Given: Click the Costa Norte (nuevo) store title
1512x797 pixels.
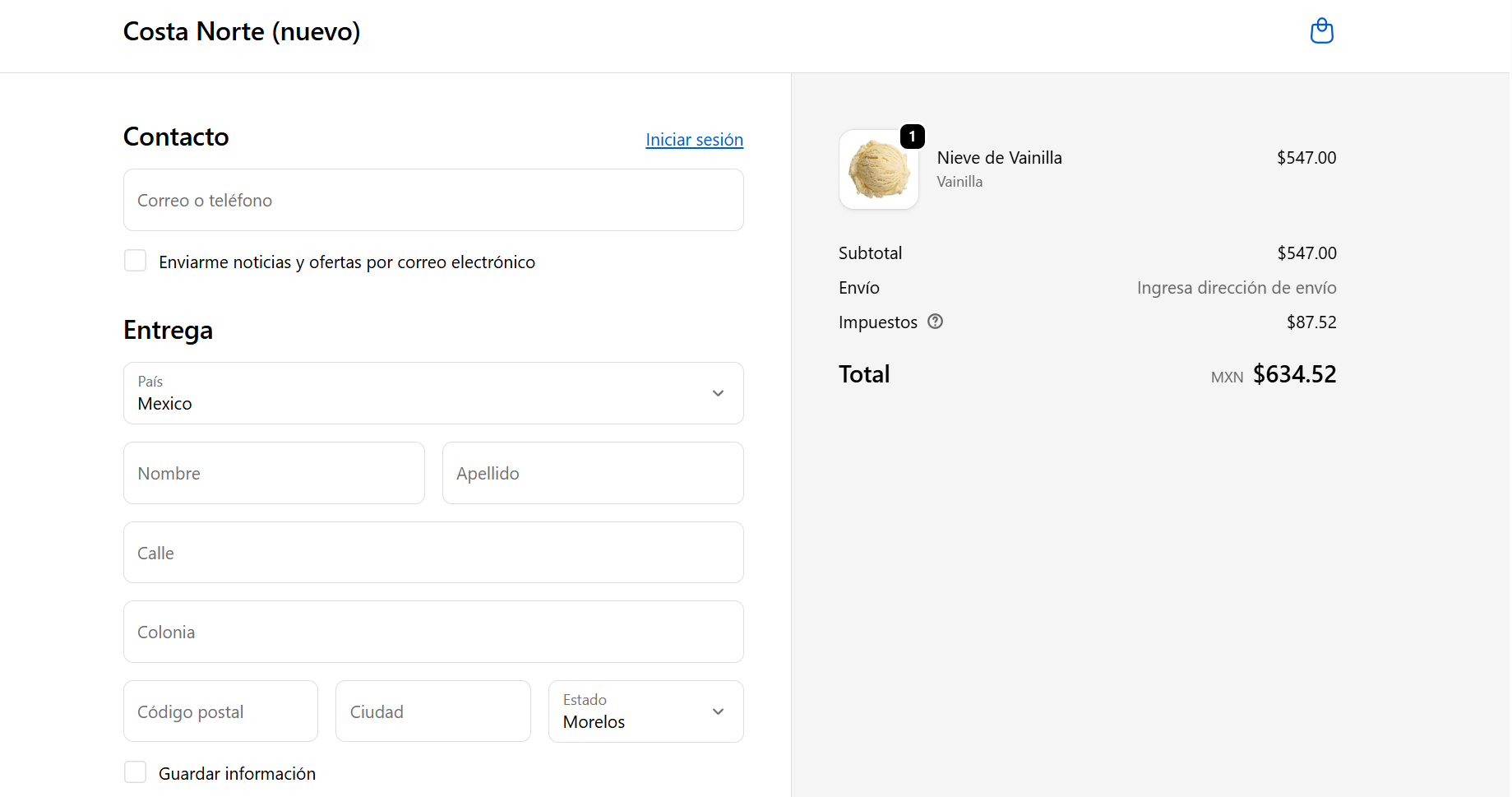Looking at the screenshot, I should 242,31.
